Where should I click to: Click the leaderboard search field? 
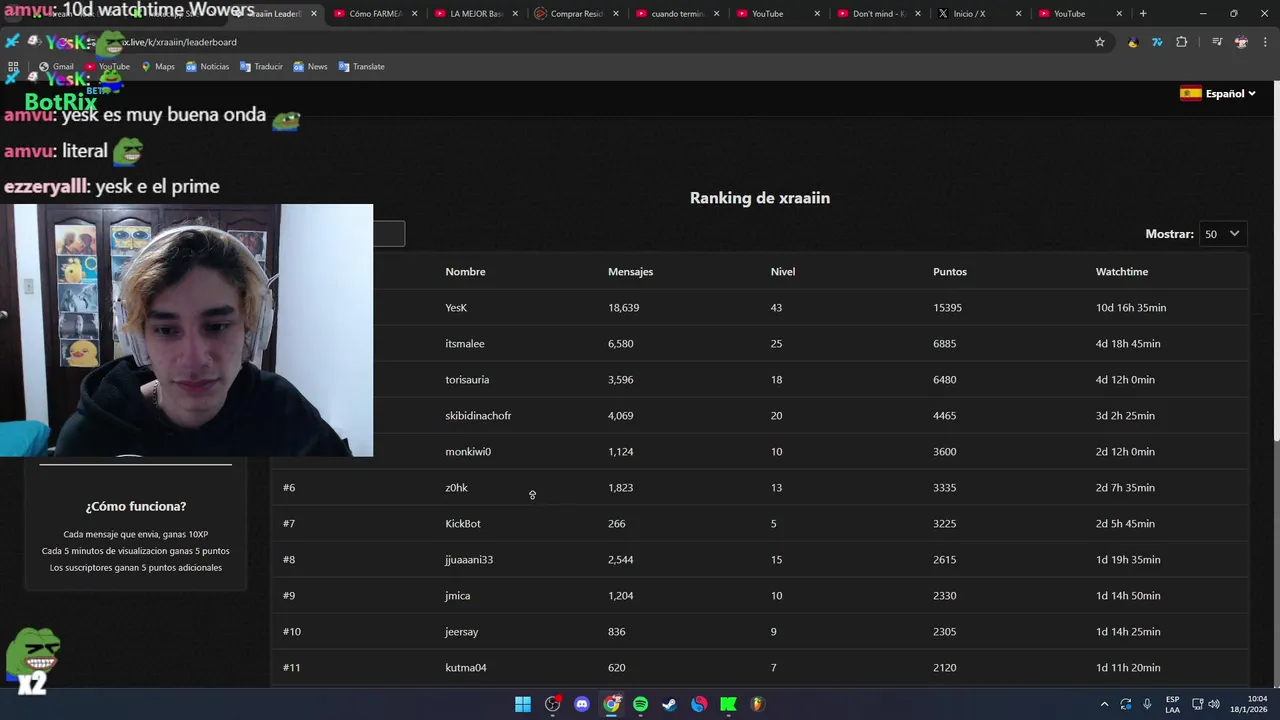click(389, 234)
